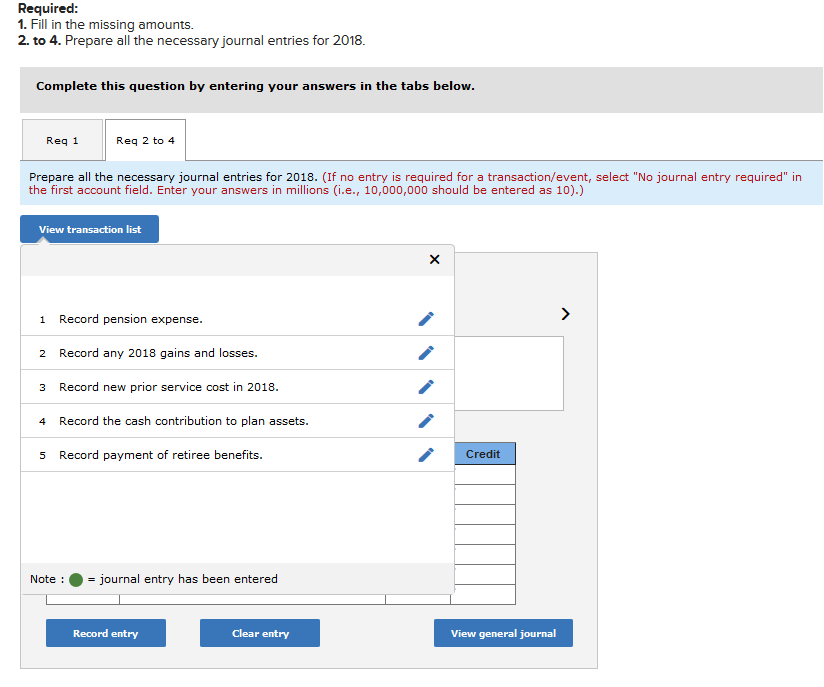The width and height of the screenshot is (824, 687).
Task: Click the last Credit input cell
Action: 485,594
